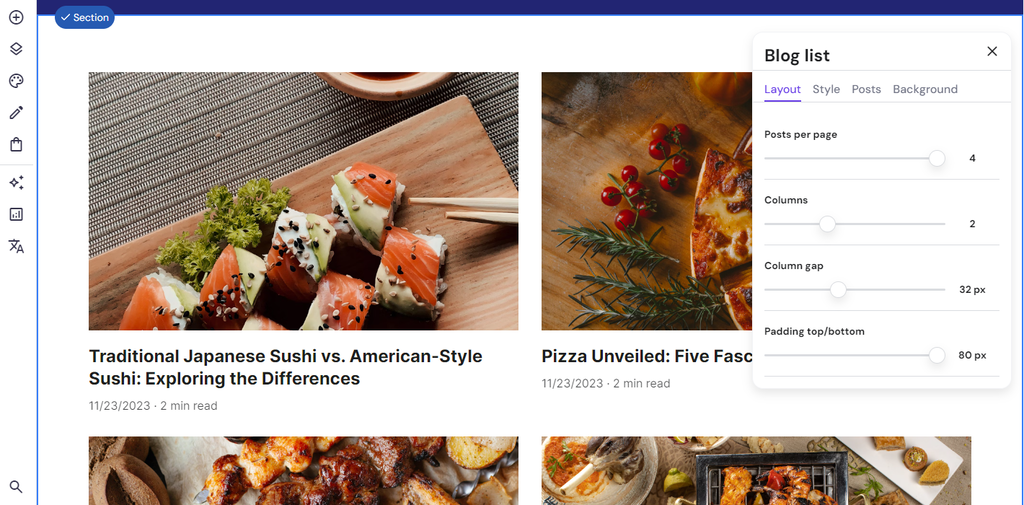Click the Section badge button
The height and width of the screenshot is (505, 1024).
tap(84, 18)
